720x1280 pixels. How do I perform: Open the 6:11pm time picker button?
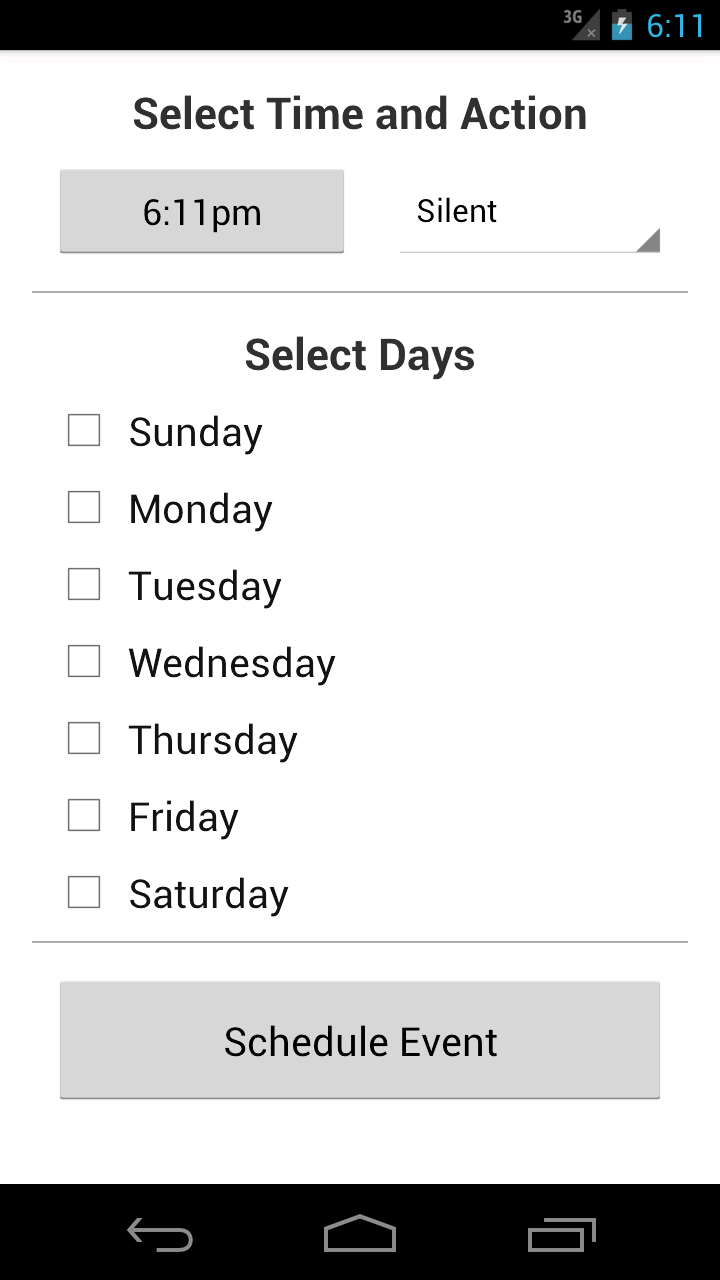[x=202, y=212]
